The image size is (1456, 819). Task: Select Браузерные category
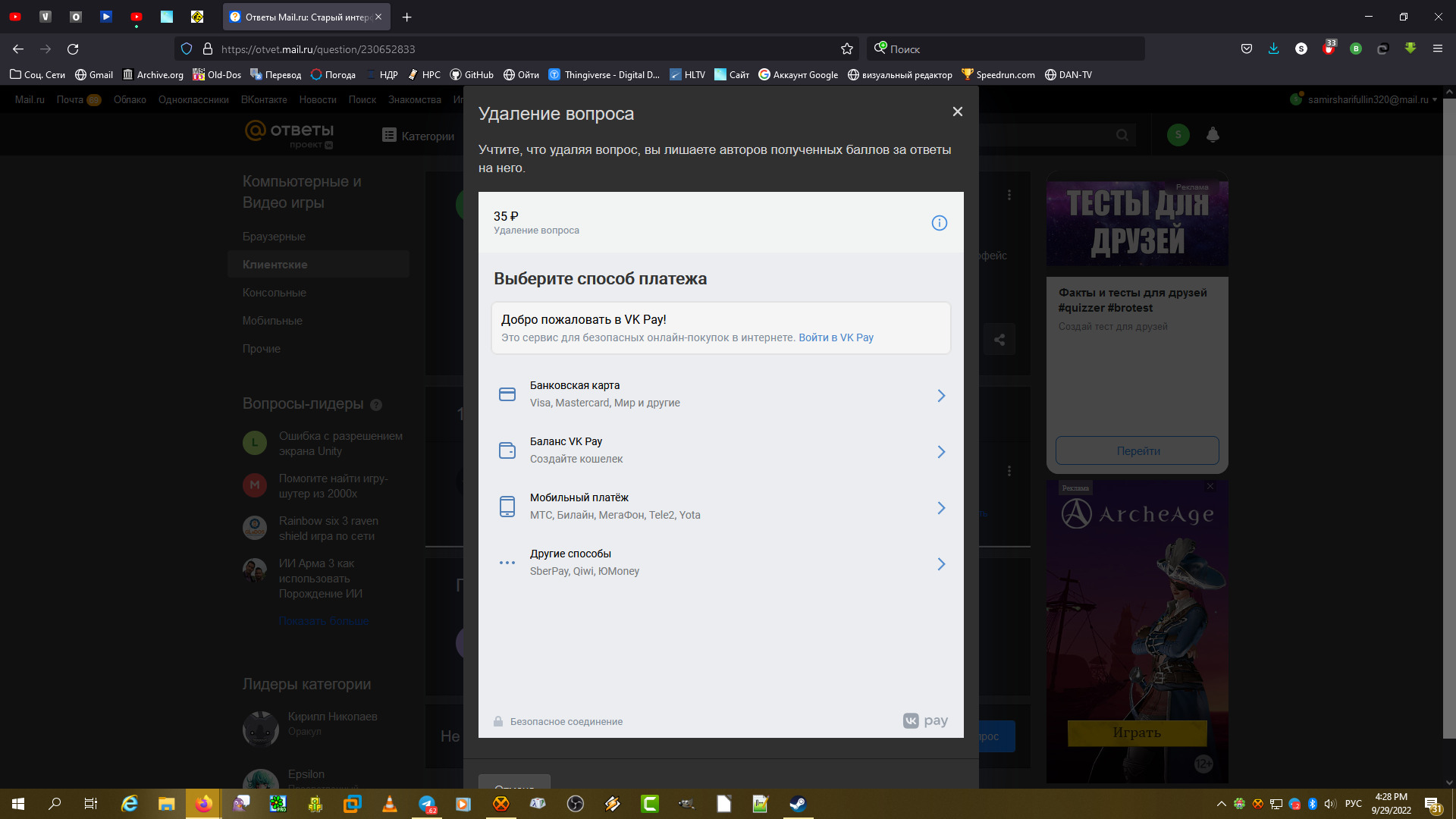[274, 237]
